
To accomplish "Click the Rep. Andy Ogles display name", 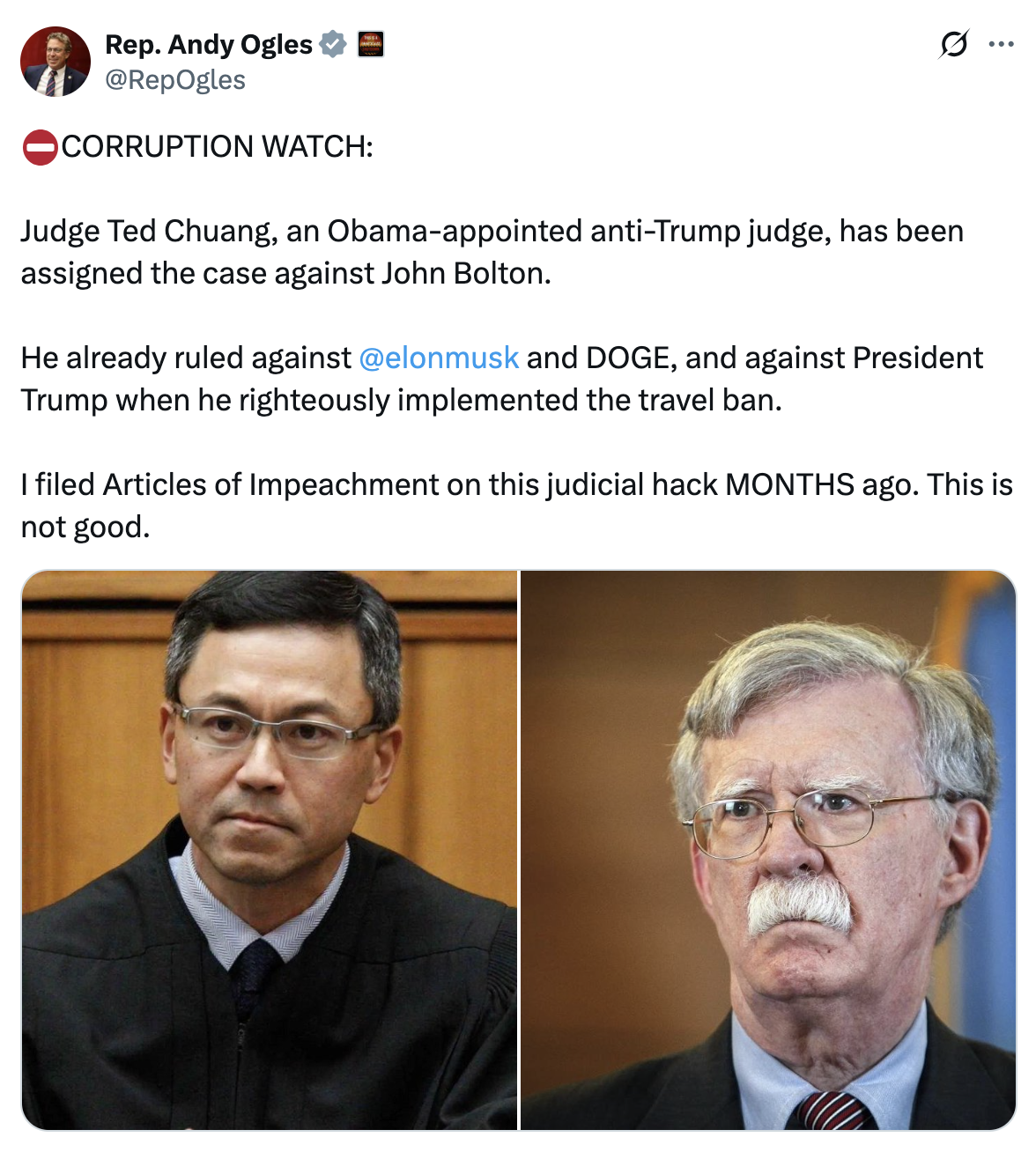I will [x=209, y=44].
